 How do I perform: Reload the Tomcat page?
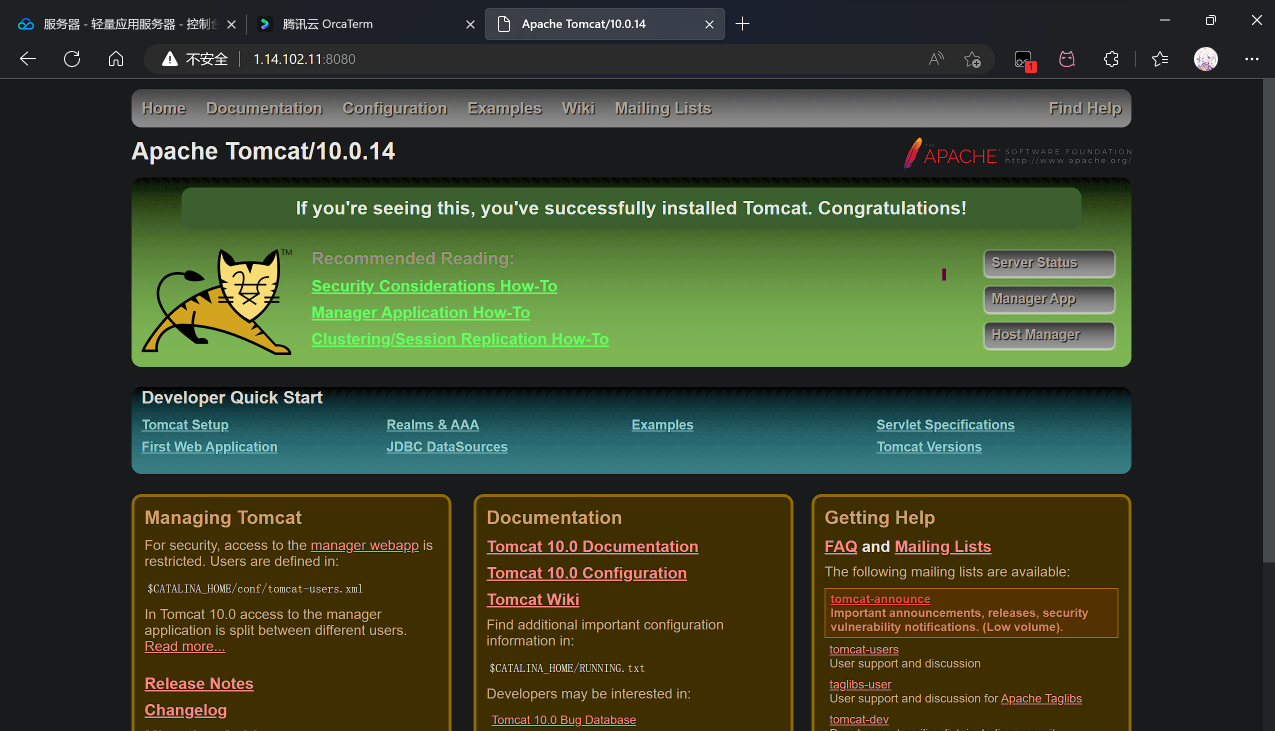click(x=72, y=59)
